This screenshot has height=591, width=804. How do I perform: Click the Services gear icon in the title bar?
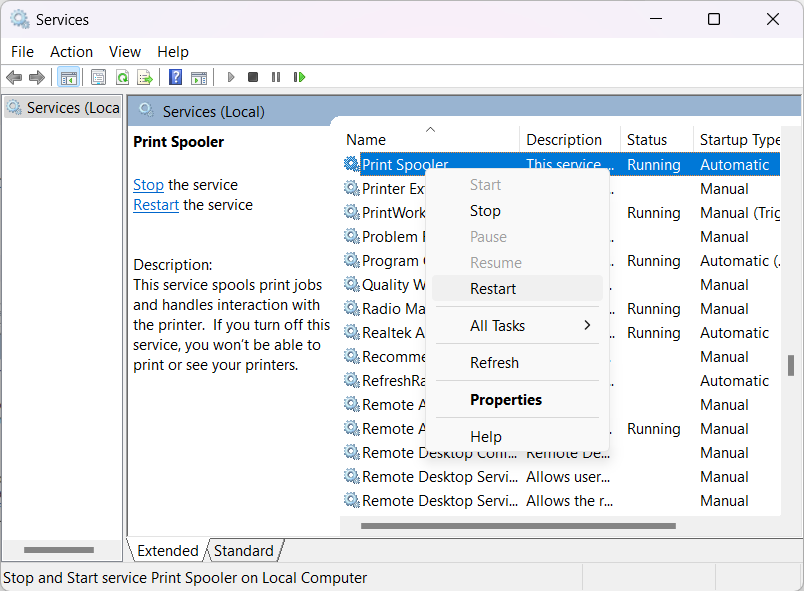point(19,19)
